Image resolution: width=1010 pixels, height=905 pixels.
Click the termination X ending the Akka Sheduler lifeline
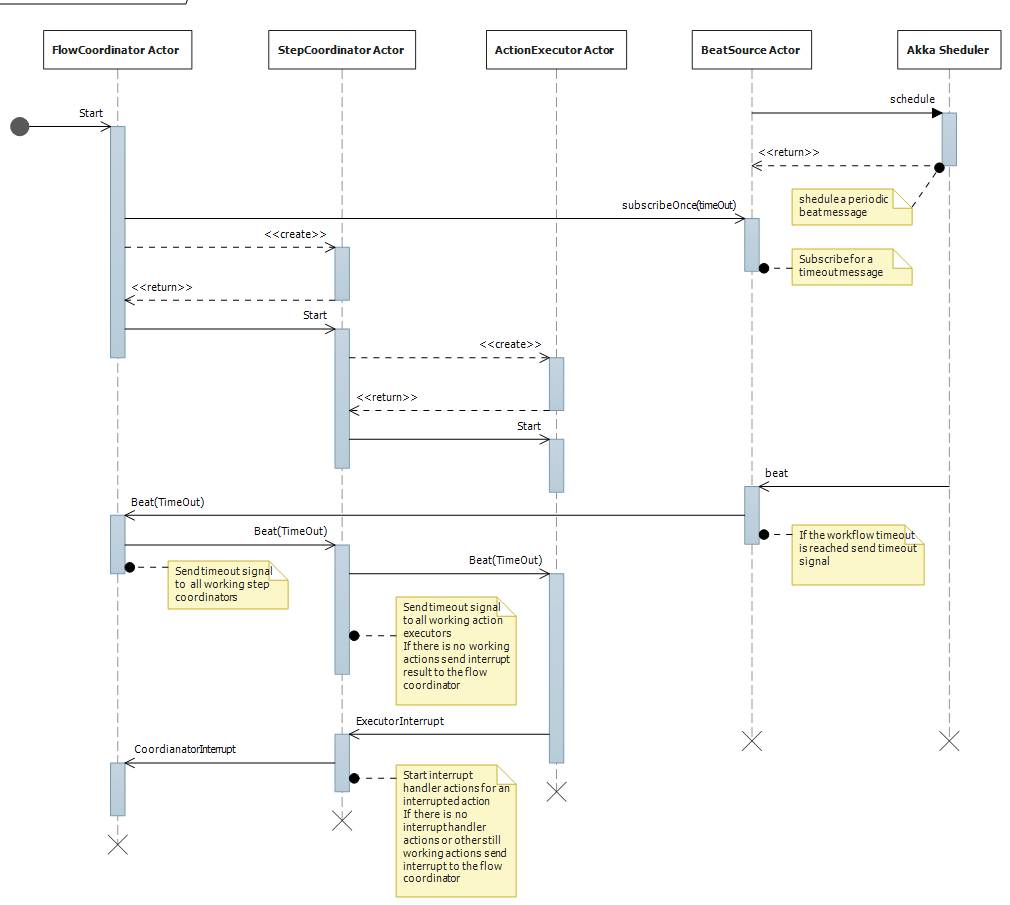tap(948, 741)
